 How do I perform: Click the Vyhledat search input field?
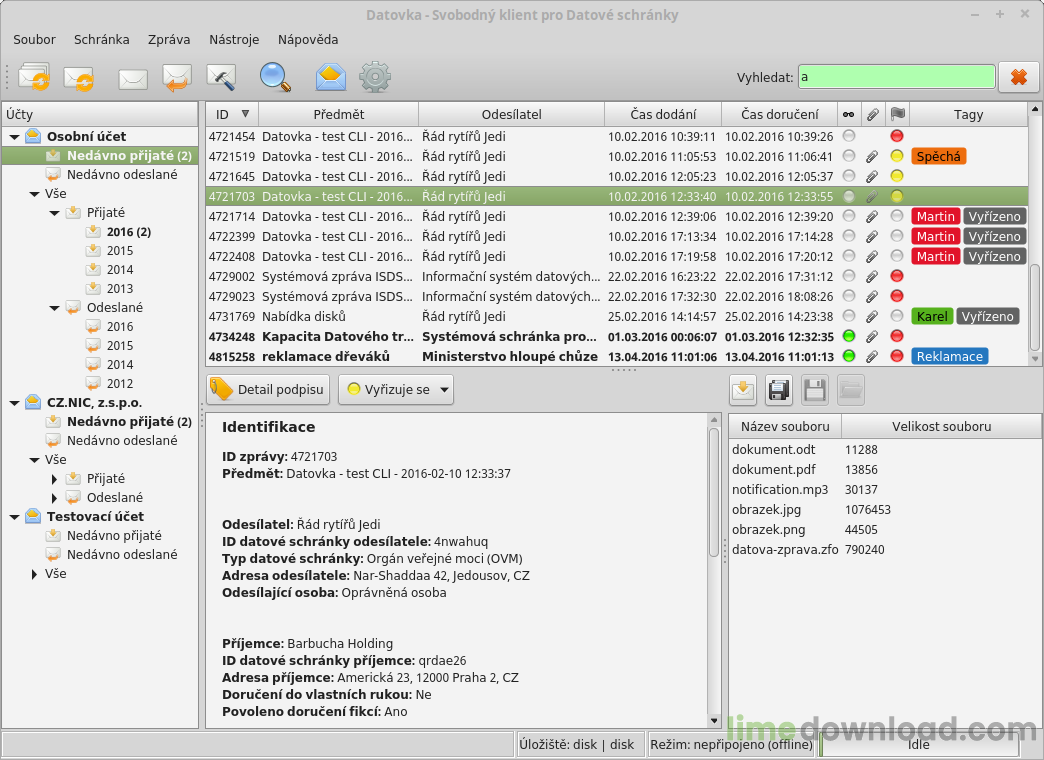(x=896, y=77)
